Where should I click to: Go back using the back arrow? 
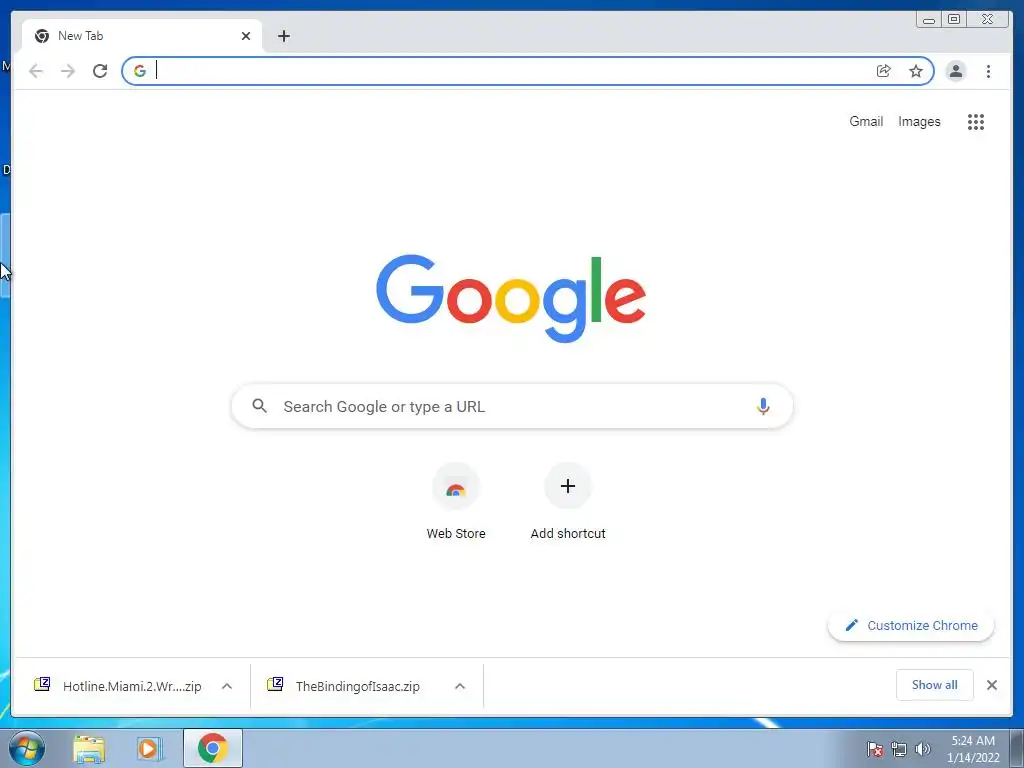[x=36, y=71]
